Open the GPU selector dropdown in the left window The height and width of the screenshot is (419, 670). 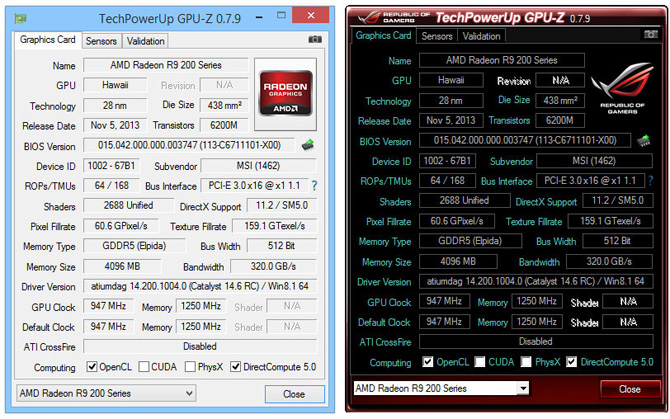pyautogui.click(x=106, y=393)
